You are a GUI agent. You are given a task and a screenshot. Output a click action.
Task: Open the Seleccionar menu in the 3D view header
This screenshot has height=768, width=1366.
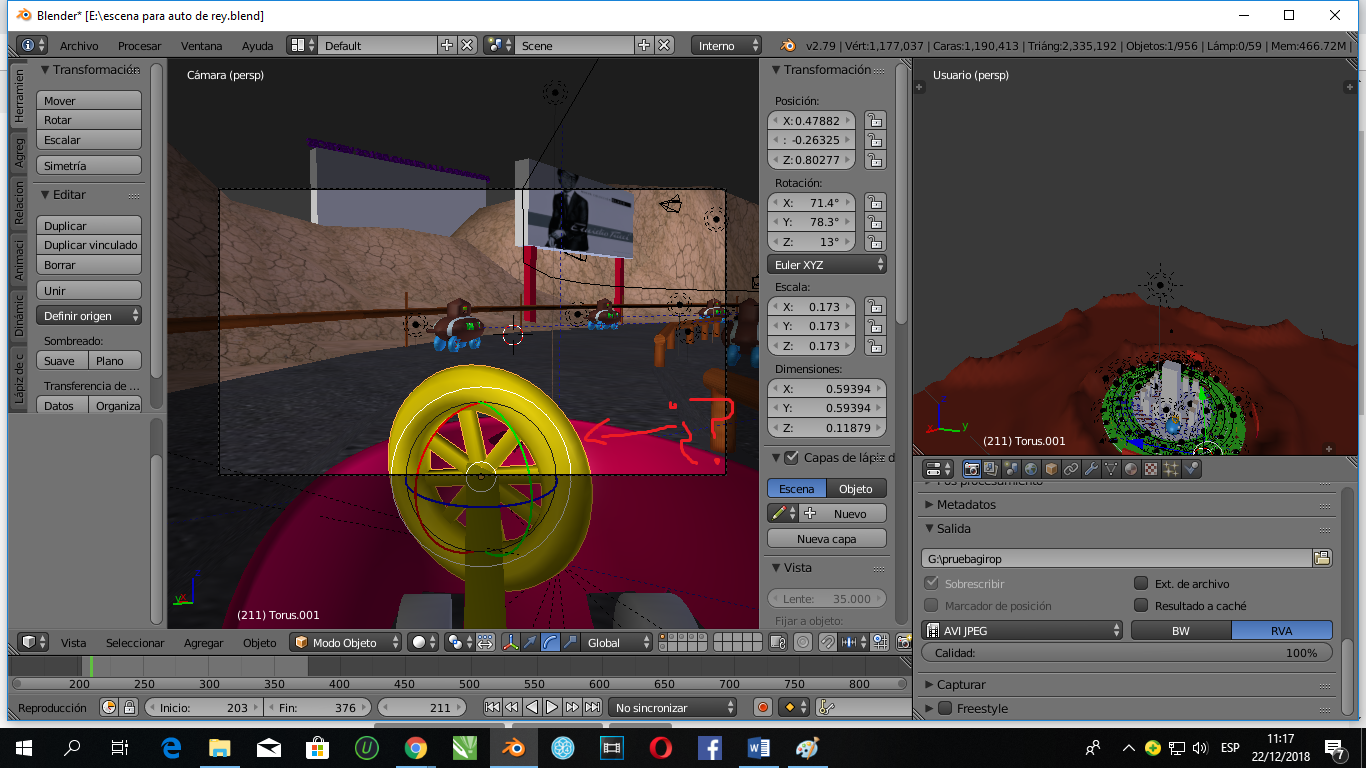click(x=135, y=643)
